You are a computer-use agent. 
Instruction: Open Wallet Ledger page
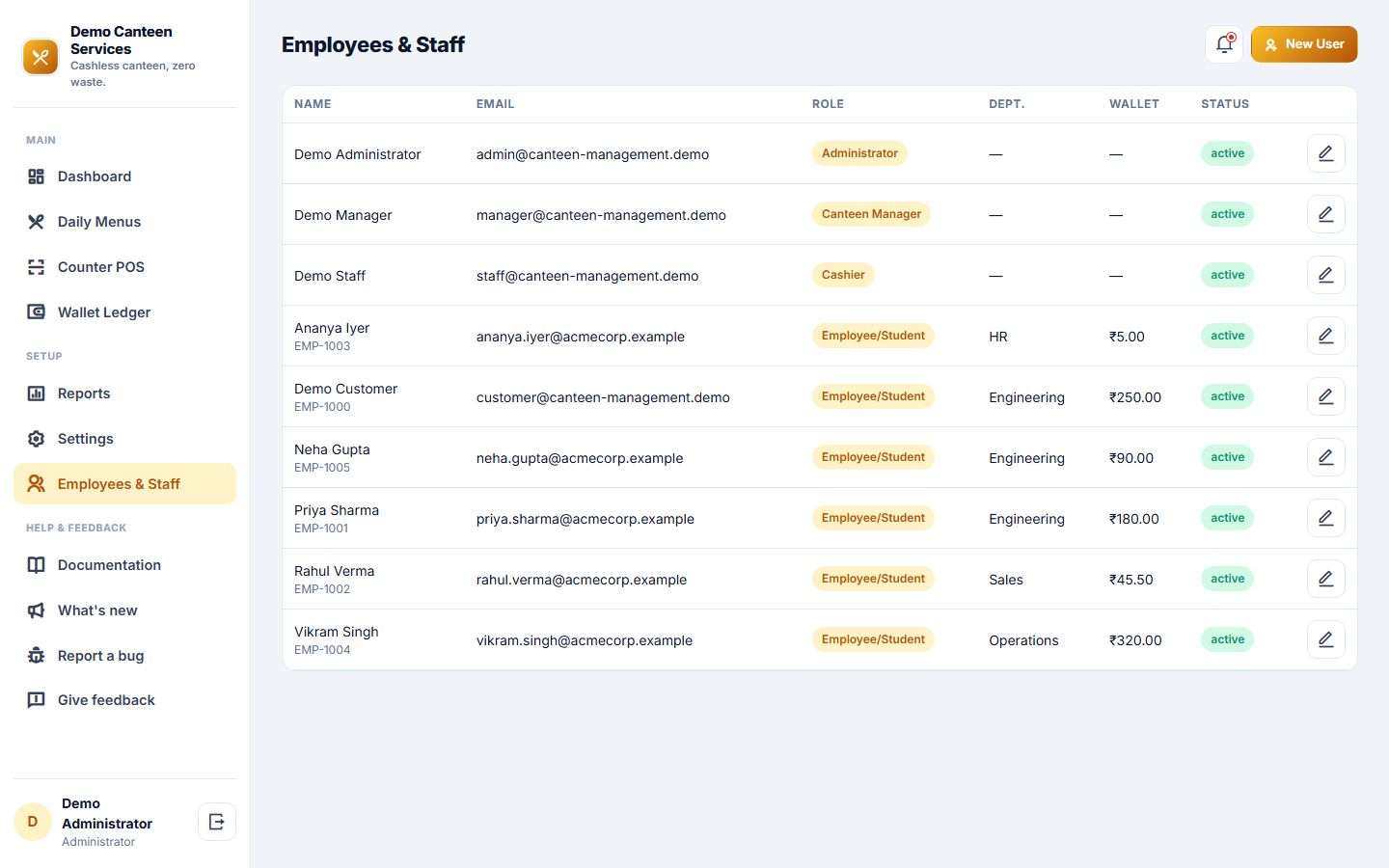[124, 312]
